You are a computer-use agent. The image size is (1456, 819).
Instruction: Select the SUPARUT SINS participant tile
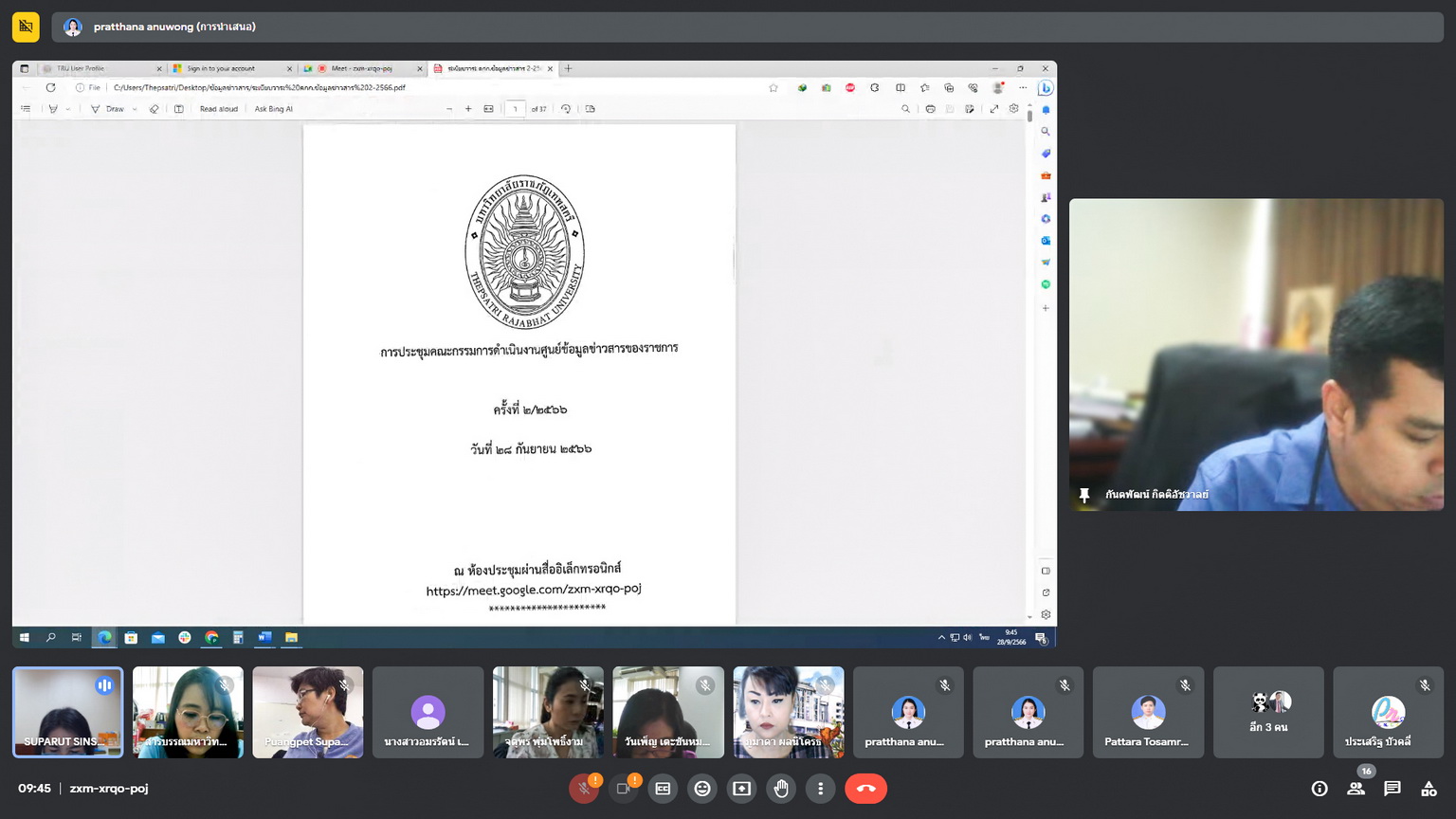tap(67, 712)
